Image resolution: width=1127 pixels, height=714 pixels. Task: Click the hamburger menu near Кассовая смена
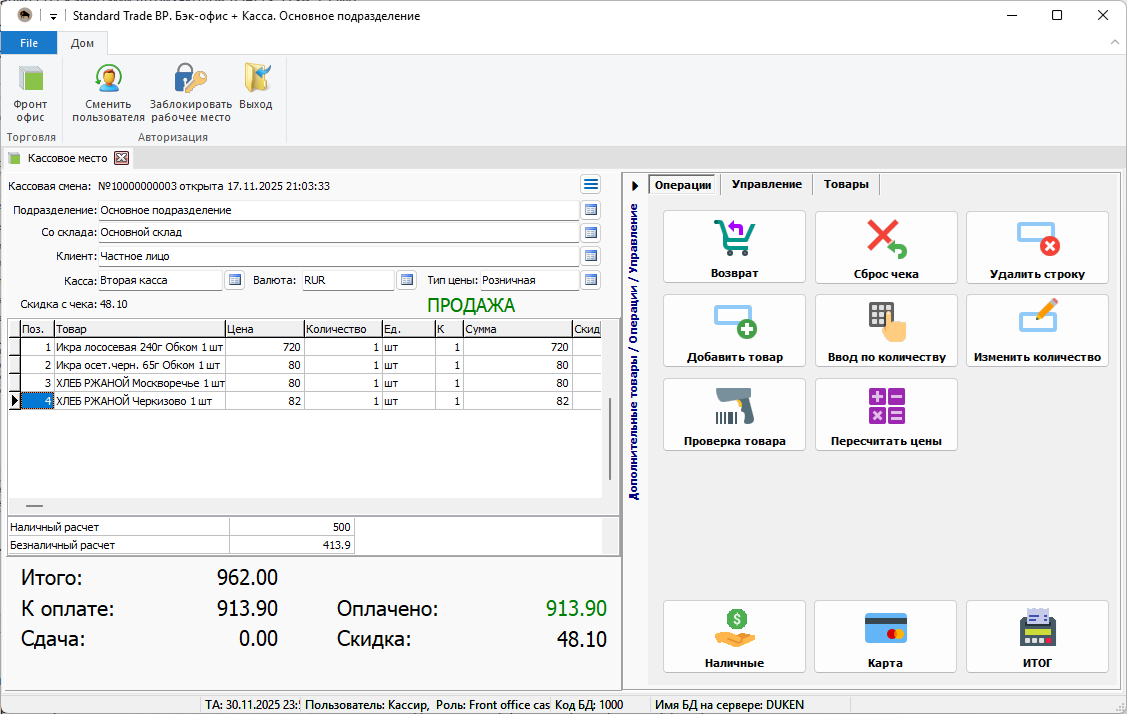coord(591,184)
